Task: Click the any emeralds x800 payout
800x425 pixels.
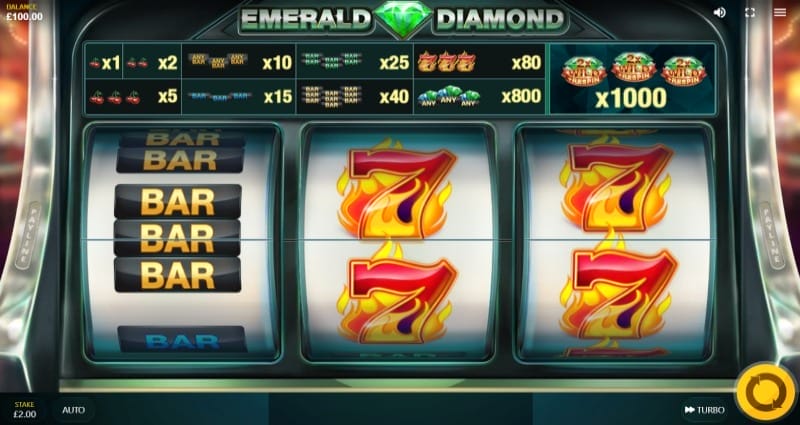Action: (479, 96)
